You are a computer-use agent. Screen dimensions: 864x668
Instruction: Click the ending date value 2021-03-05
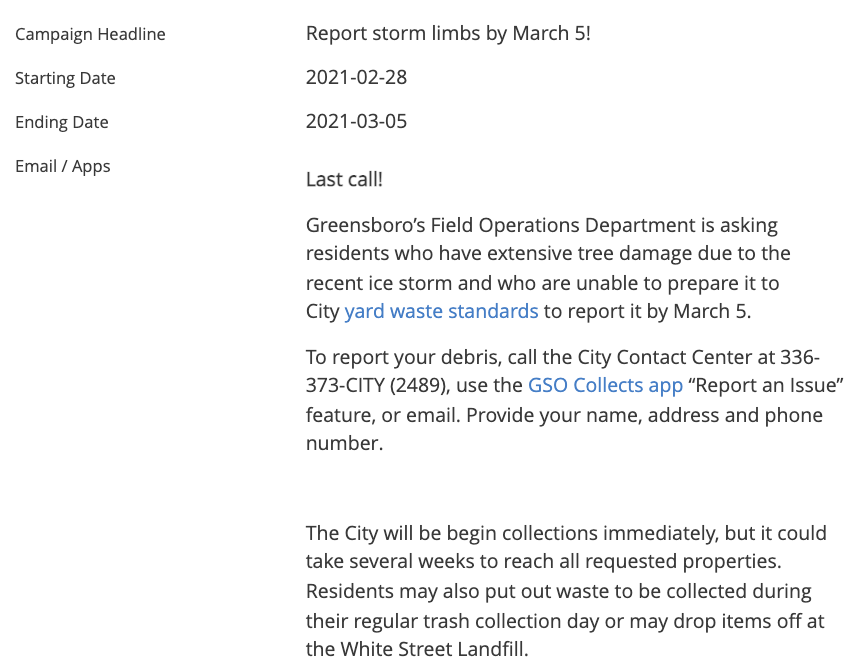tap(357, 122)
